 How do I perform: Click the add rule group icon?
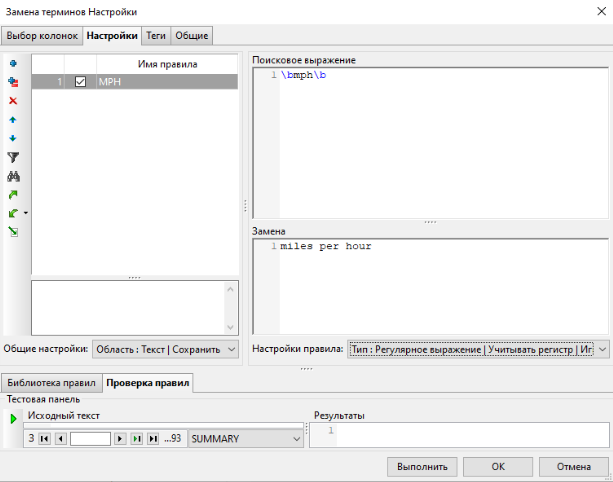(13, 82)
